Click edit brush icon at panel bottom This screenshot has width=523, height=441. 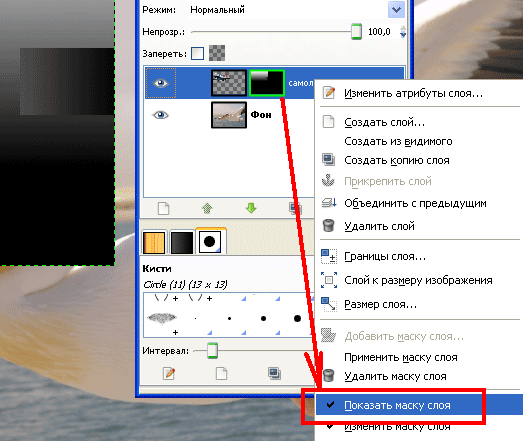point(169,373)
